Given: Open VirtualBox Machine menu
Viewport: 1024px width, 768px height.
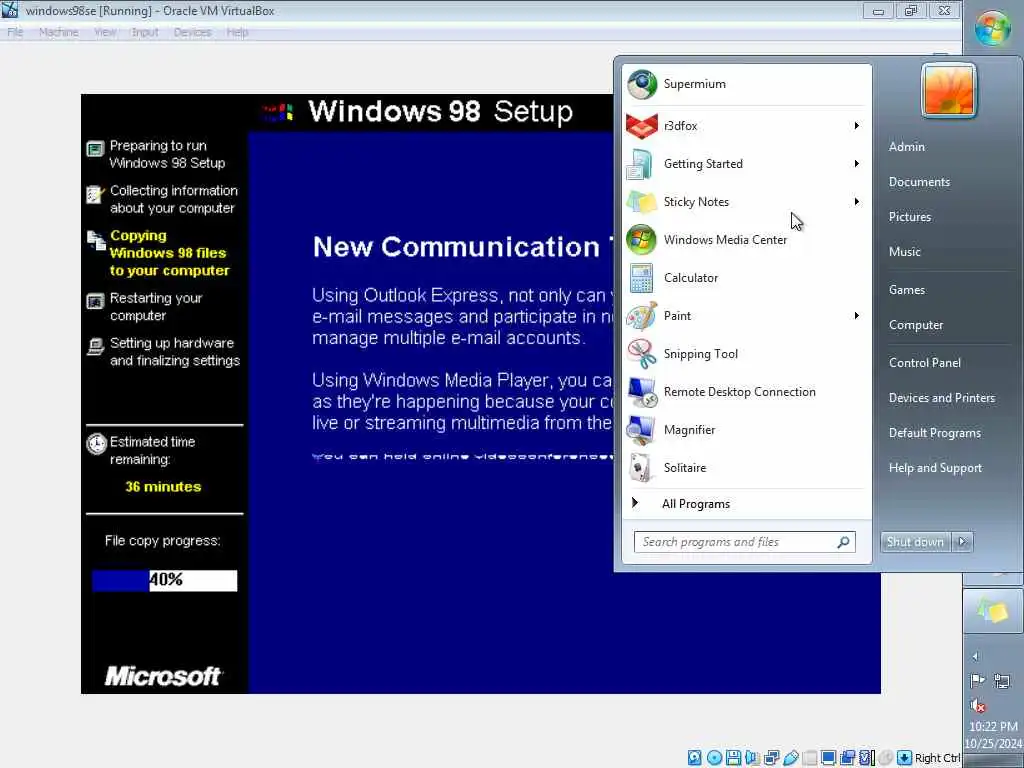Looking at the screenshot, I should (58, 32).
